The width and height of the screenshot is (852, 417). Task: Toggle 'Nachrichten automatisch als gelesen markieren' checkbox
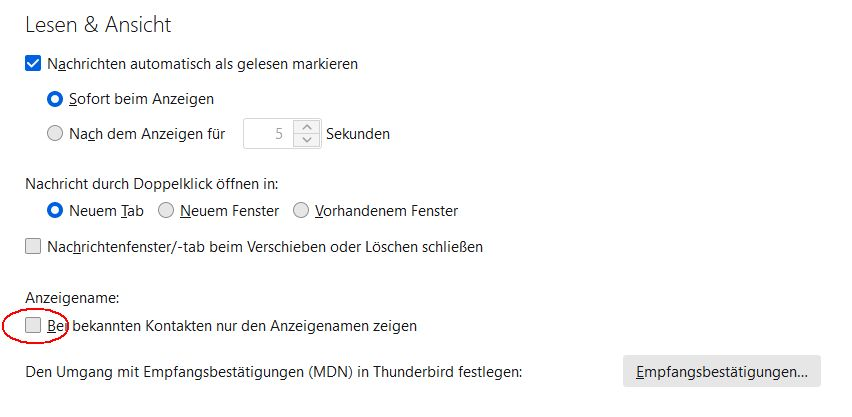click(33, 64)
